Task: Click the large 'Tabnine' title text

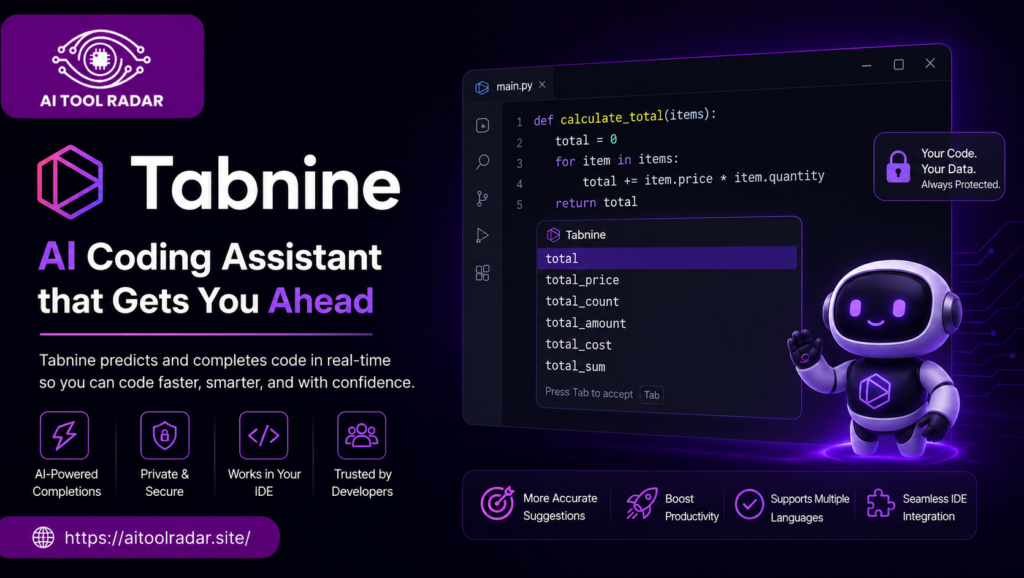Action: coord(265,183)
